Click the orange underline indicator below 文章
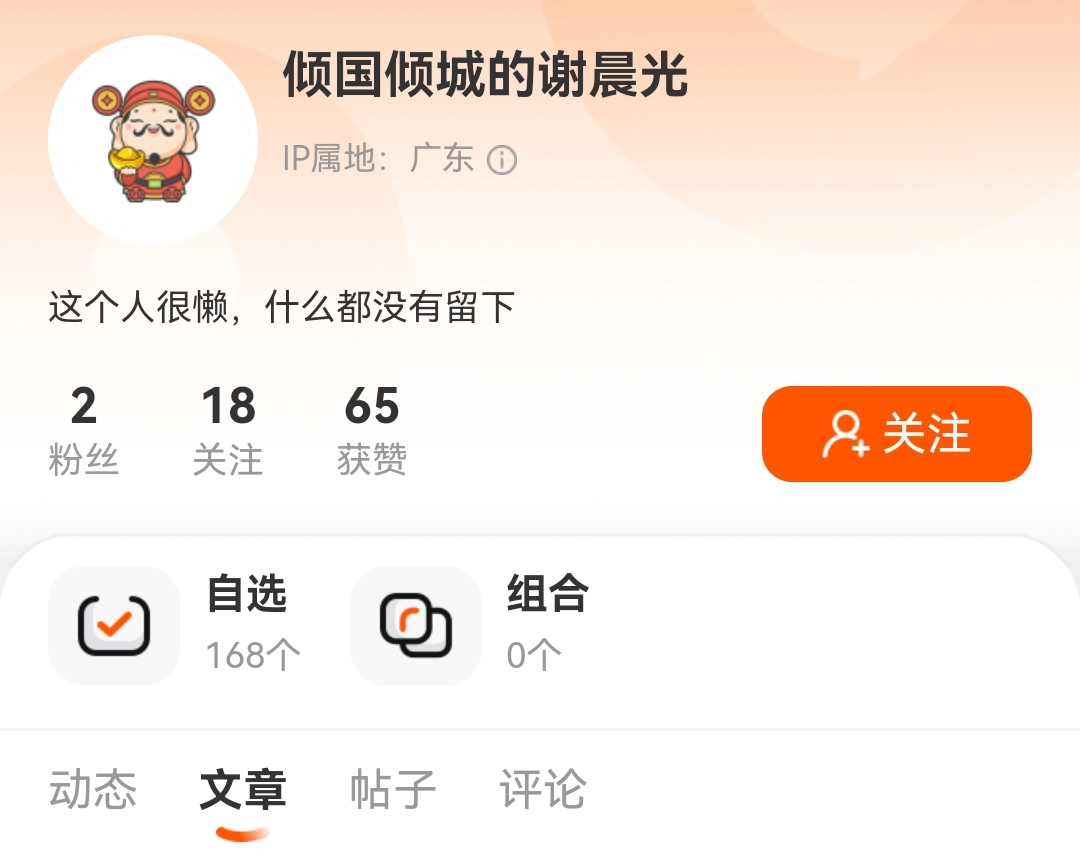This screenshot has height=868, width=1080. [x=242, y=834]
